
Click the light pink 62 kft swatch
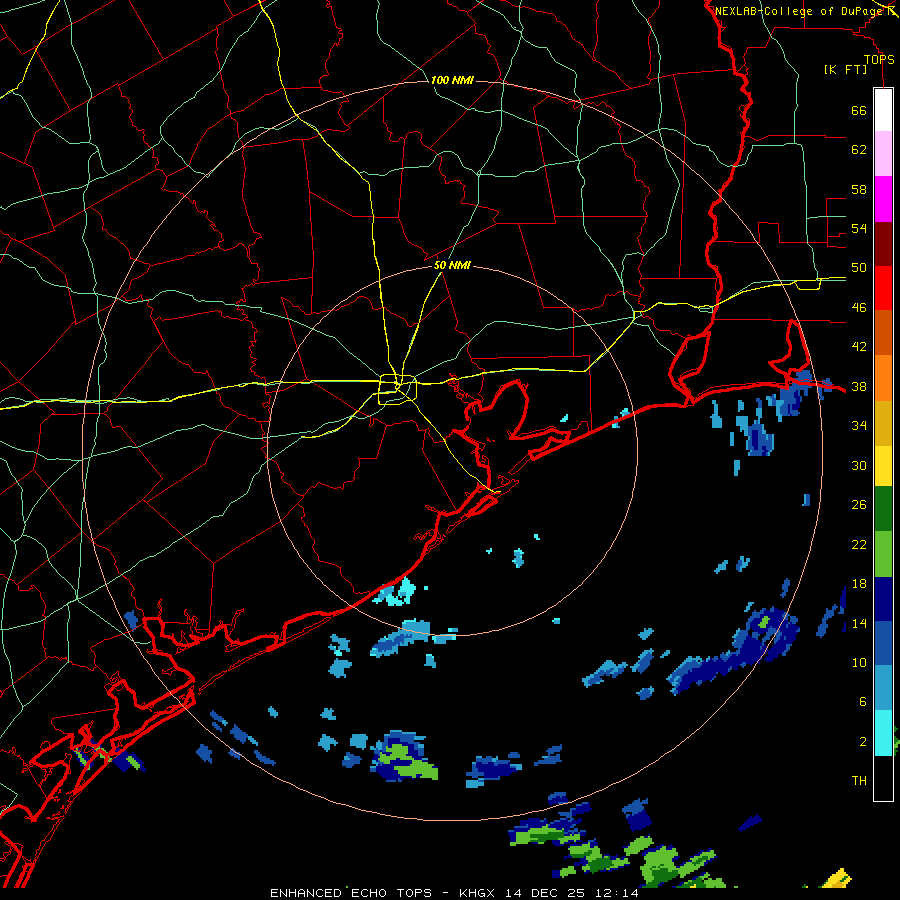coord(883,153)
